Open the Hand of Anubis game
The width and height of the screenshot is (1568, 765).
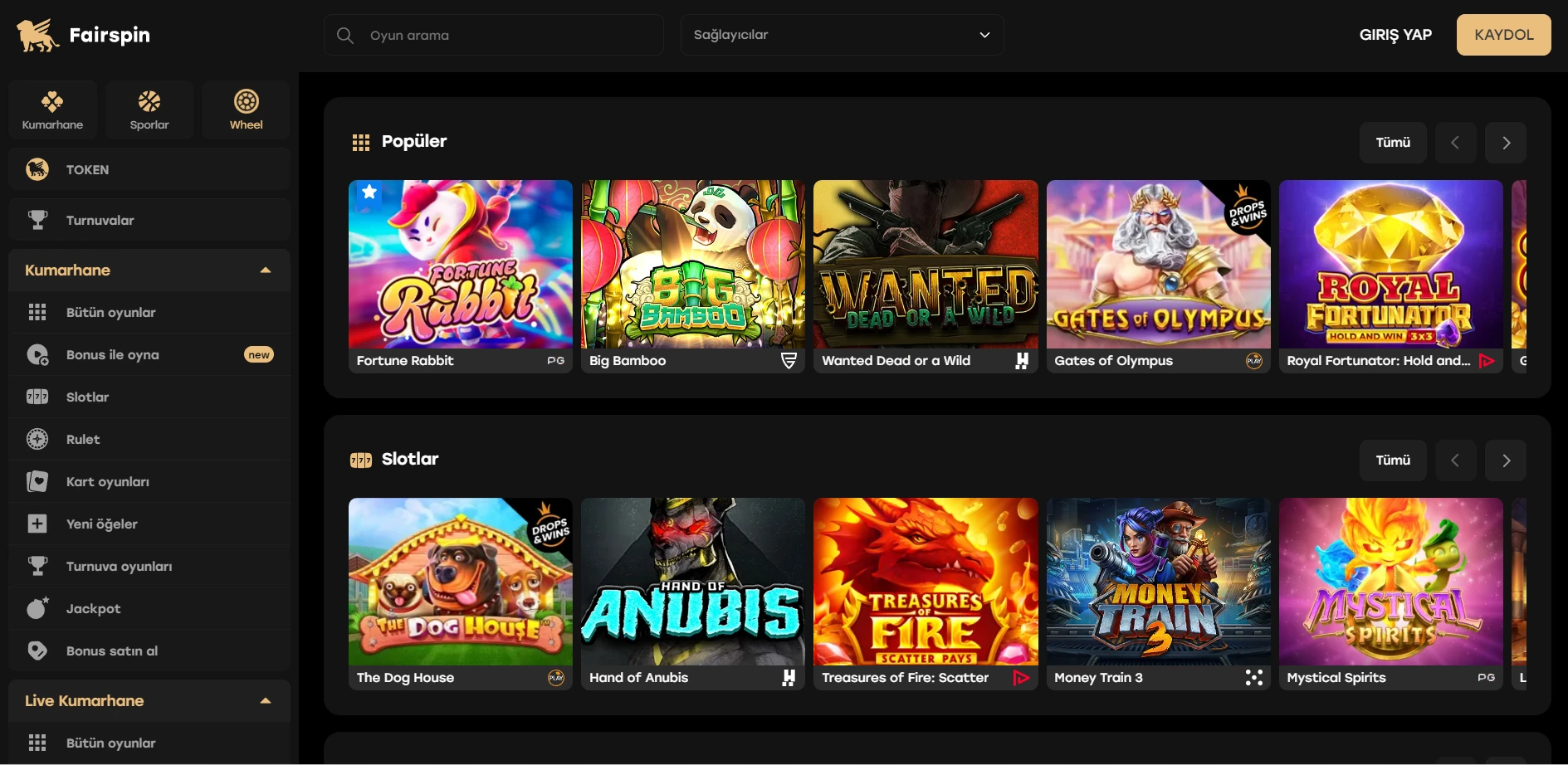point(693,582)
